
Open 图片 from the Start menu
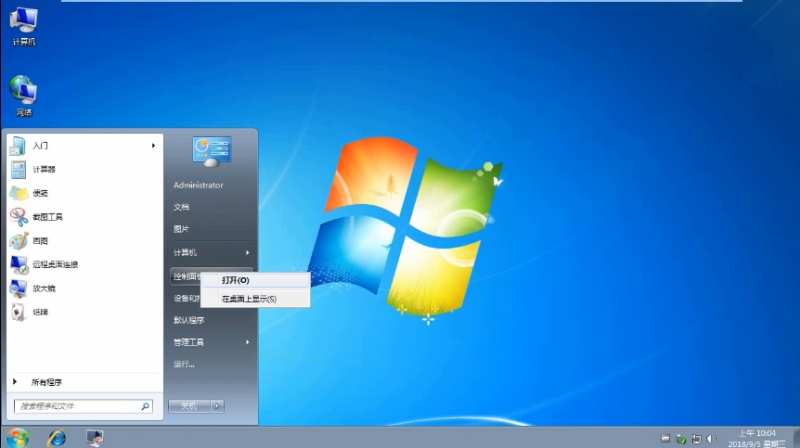(181, 229)
